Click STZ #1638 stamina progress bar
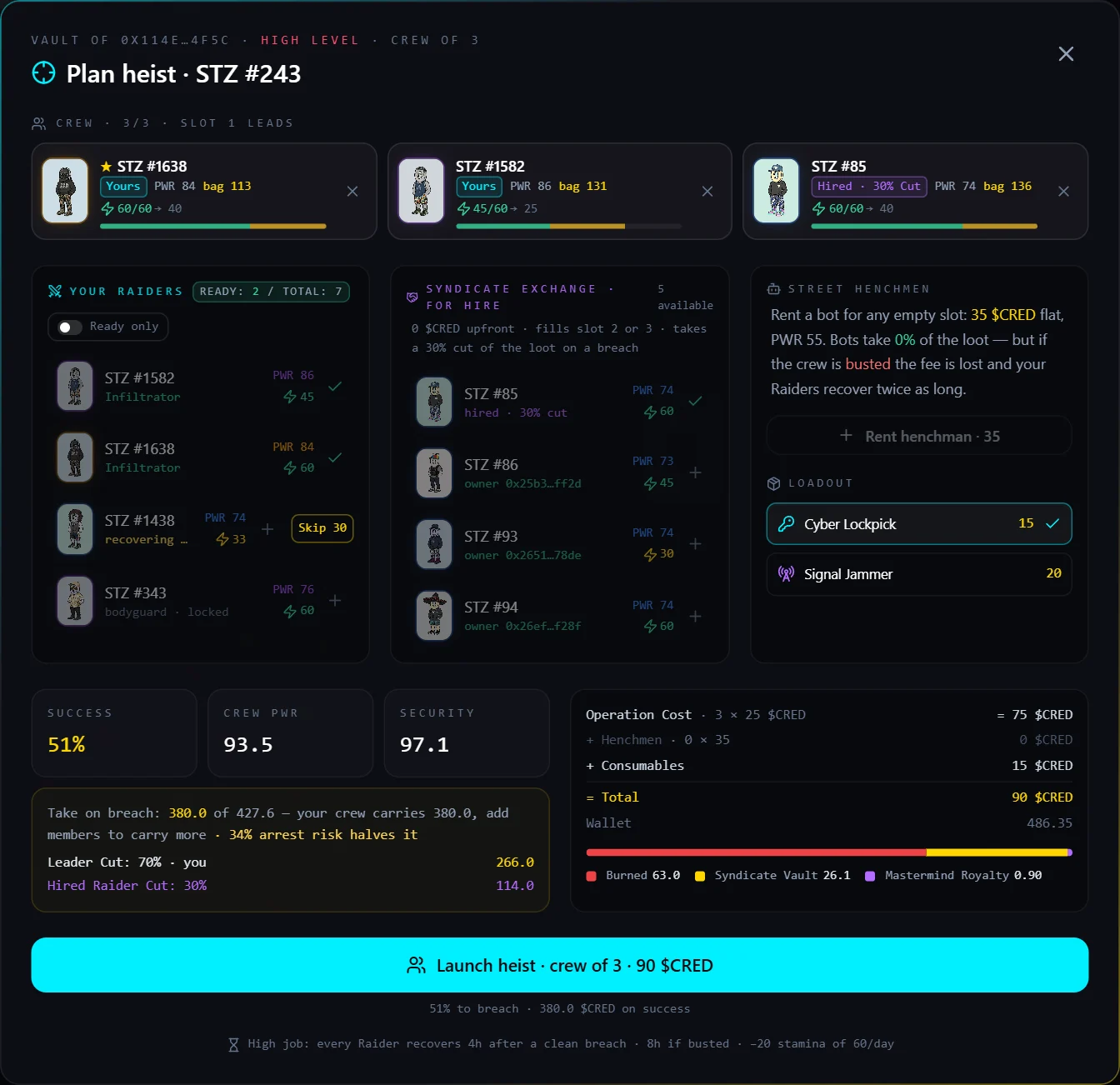The image size is (1120, 1085). tap(213, 226)
